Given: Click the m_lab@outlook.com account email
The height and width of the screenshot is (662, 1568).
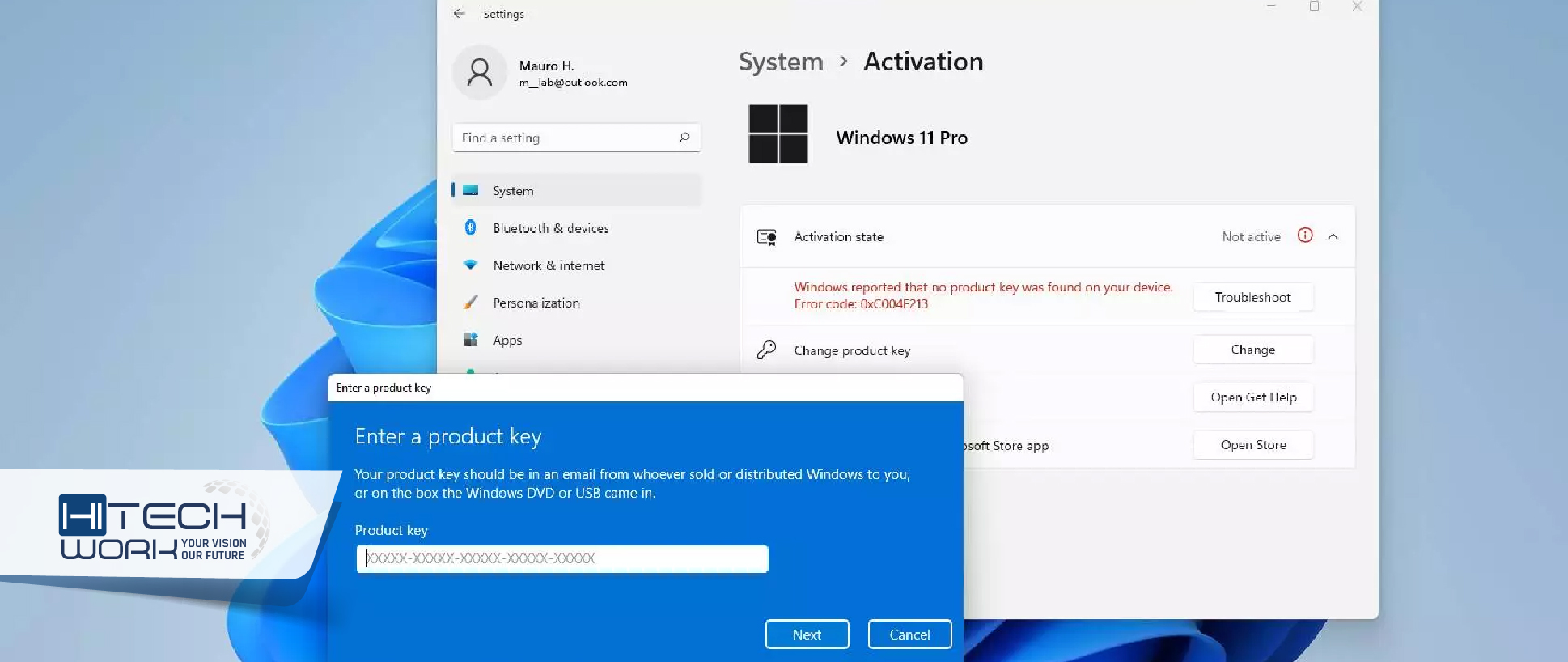Looking at the screenshot, I should (574, 83).
